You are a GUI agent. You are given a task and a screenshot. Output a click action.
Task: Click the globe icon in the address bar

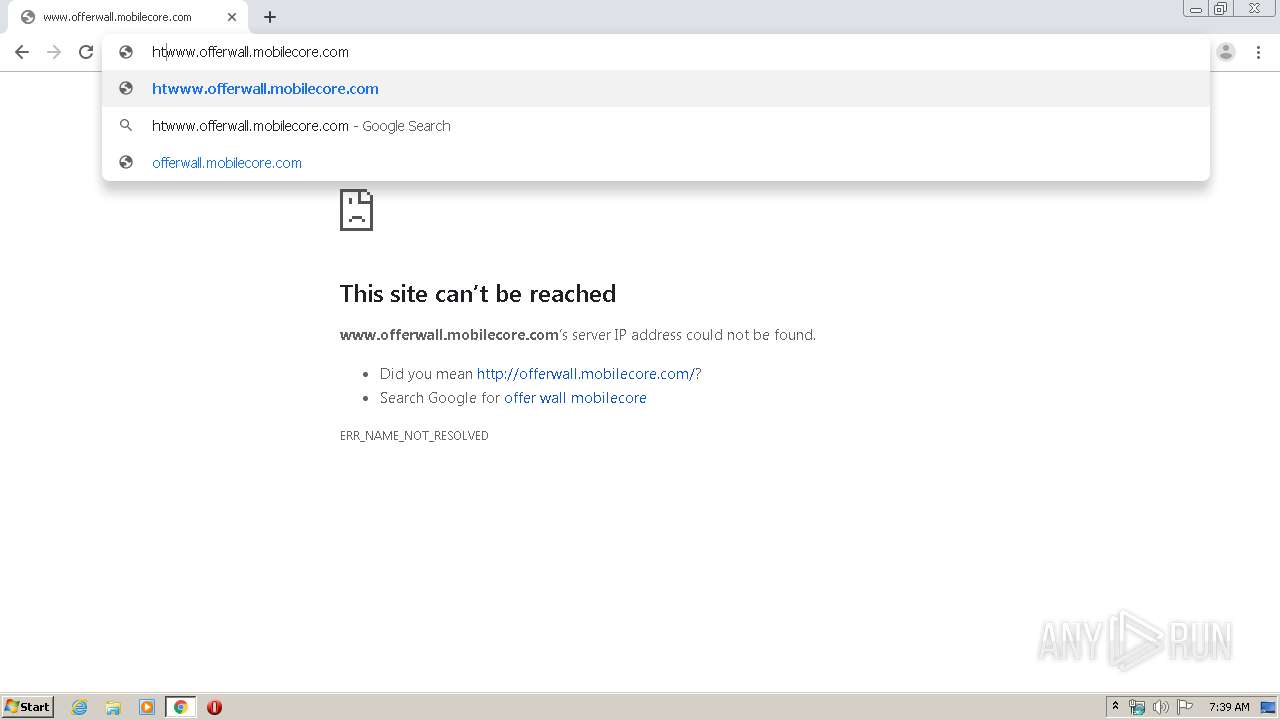click(126, 52)
